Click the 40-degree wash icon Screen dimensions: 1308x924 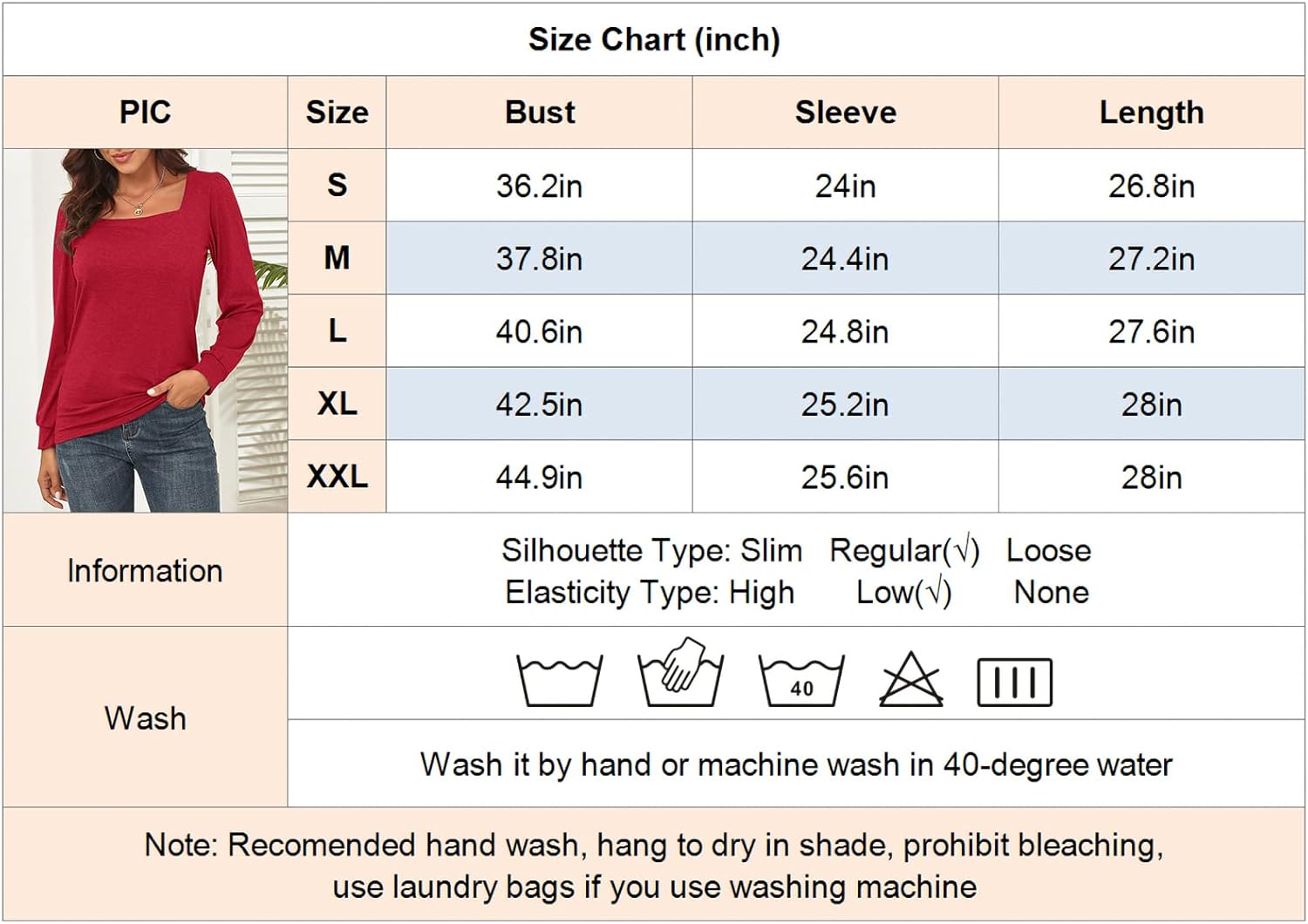(x=801, y=680)
